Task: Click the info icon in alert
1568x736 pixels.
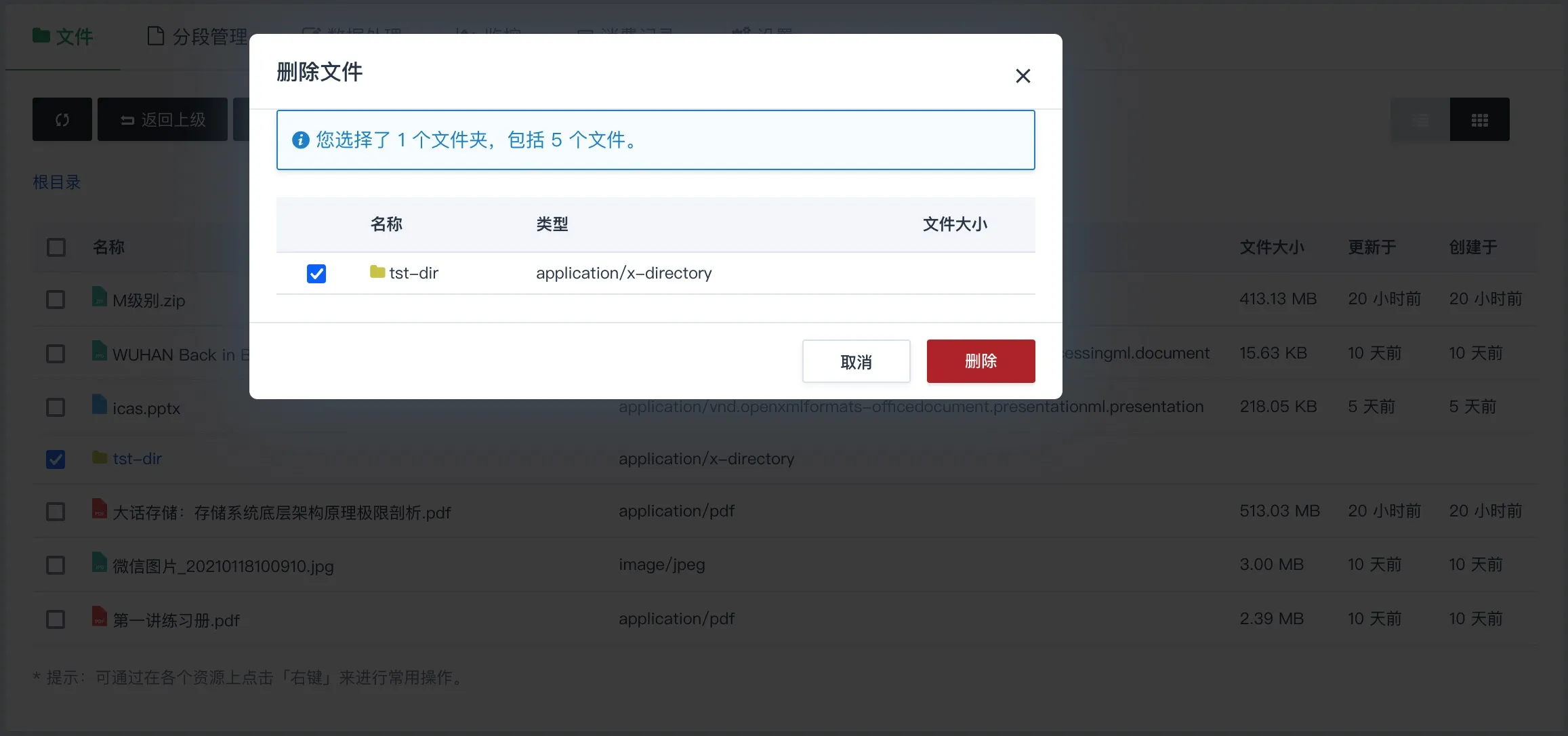Action: click(x=300, y=140)
